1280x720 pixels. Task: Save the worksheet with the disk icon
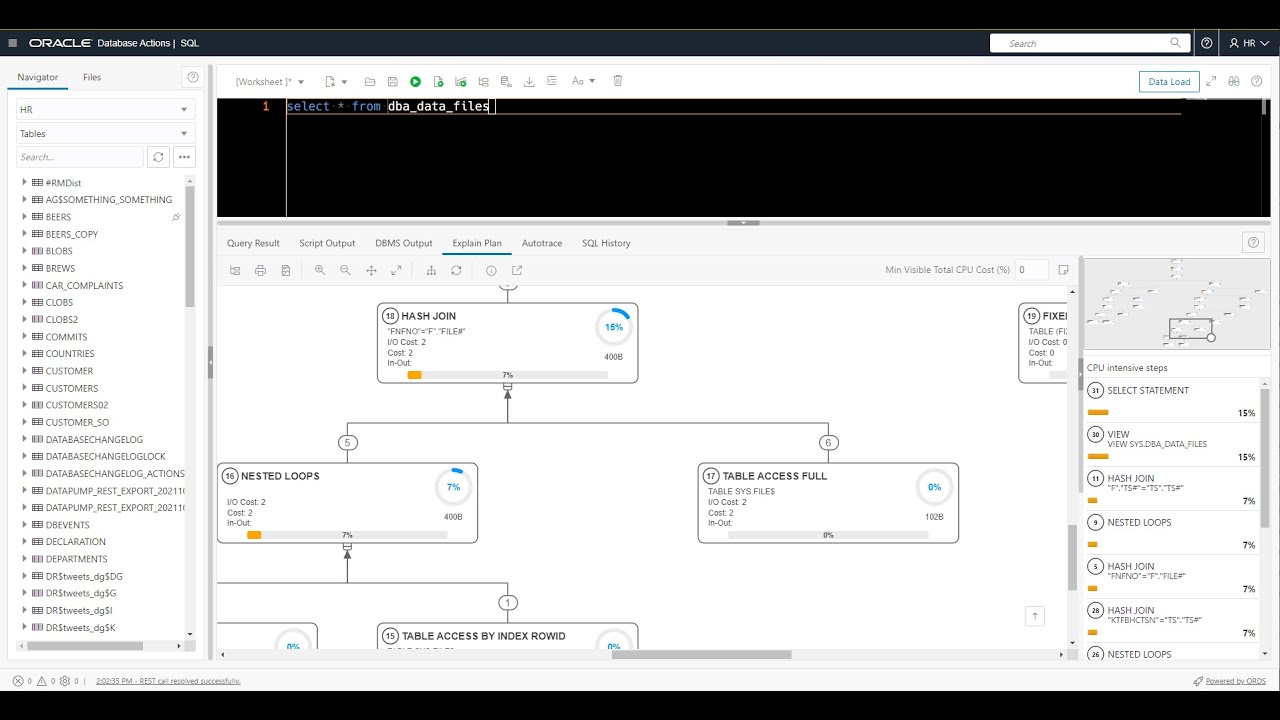pos(393,81)
